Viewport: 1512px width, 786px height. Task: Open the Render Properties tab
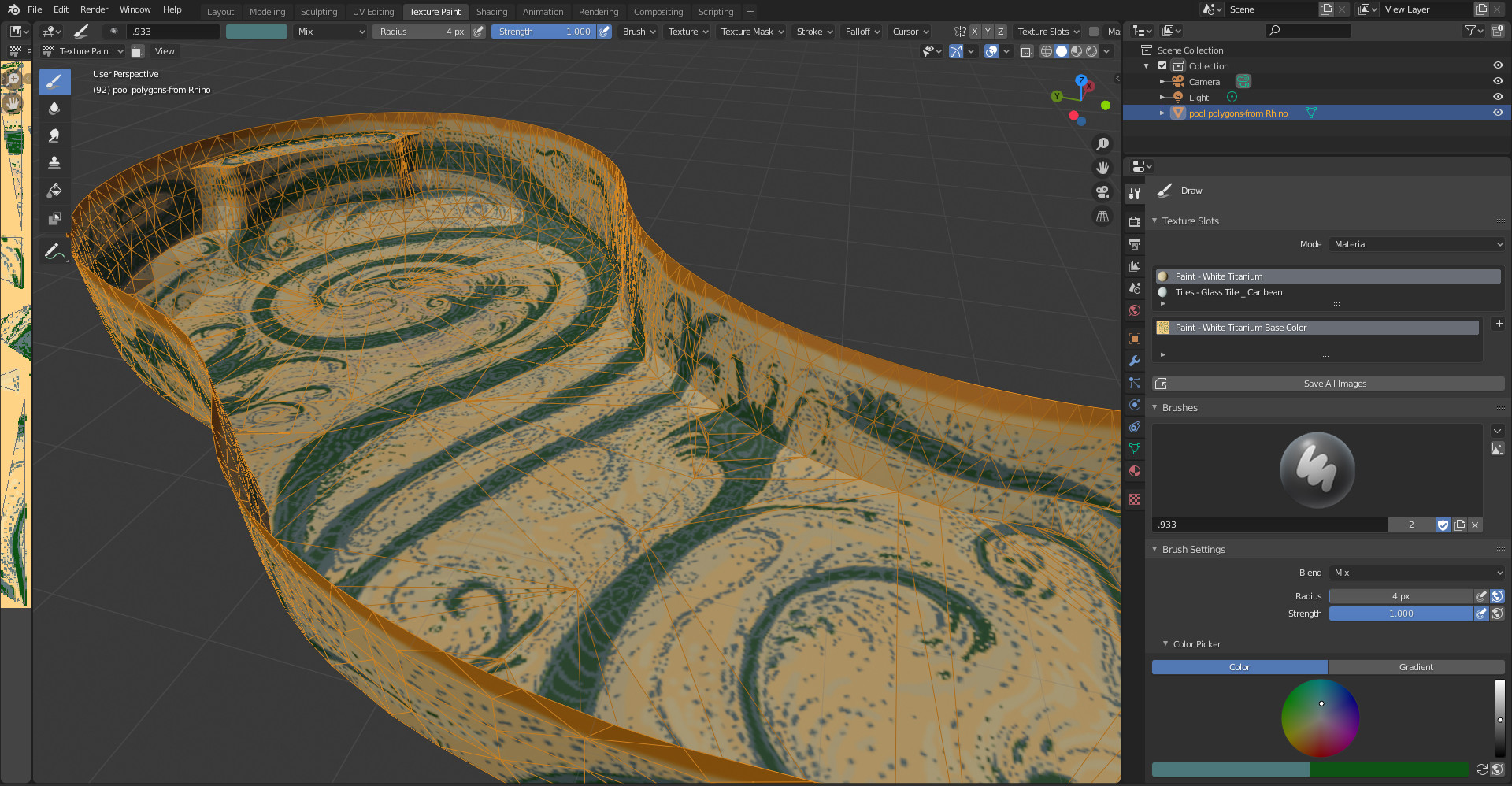[x=1134, y=221]
